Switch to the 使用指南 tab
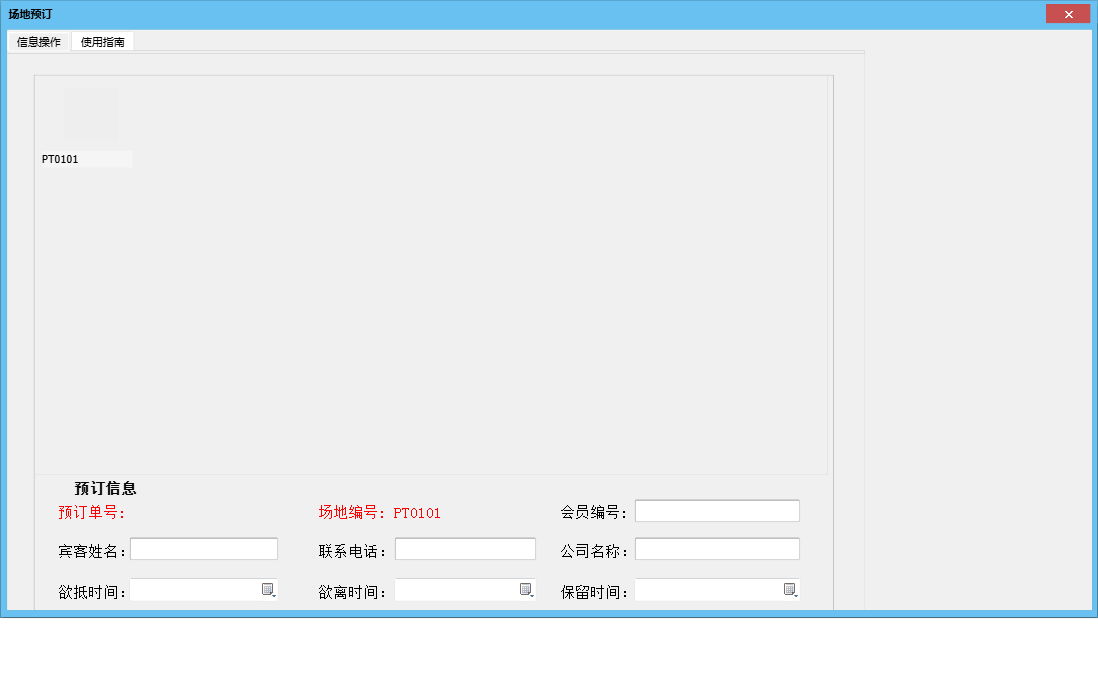 click(102, 42)
